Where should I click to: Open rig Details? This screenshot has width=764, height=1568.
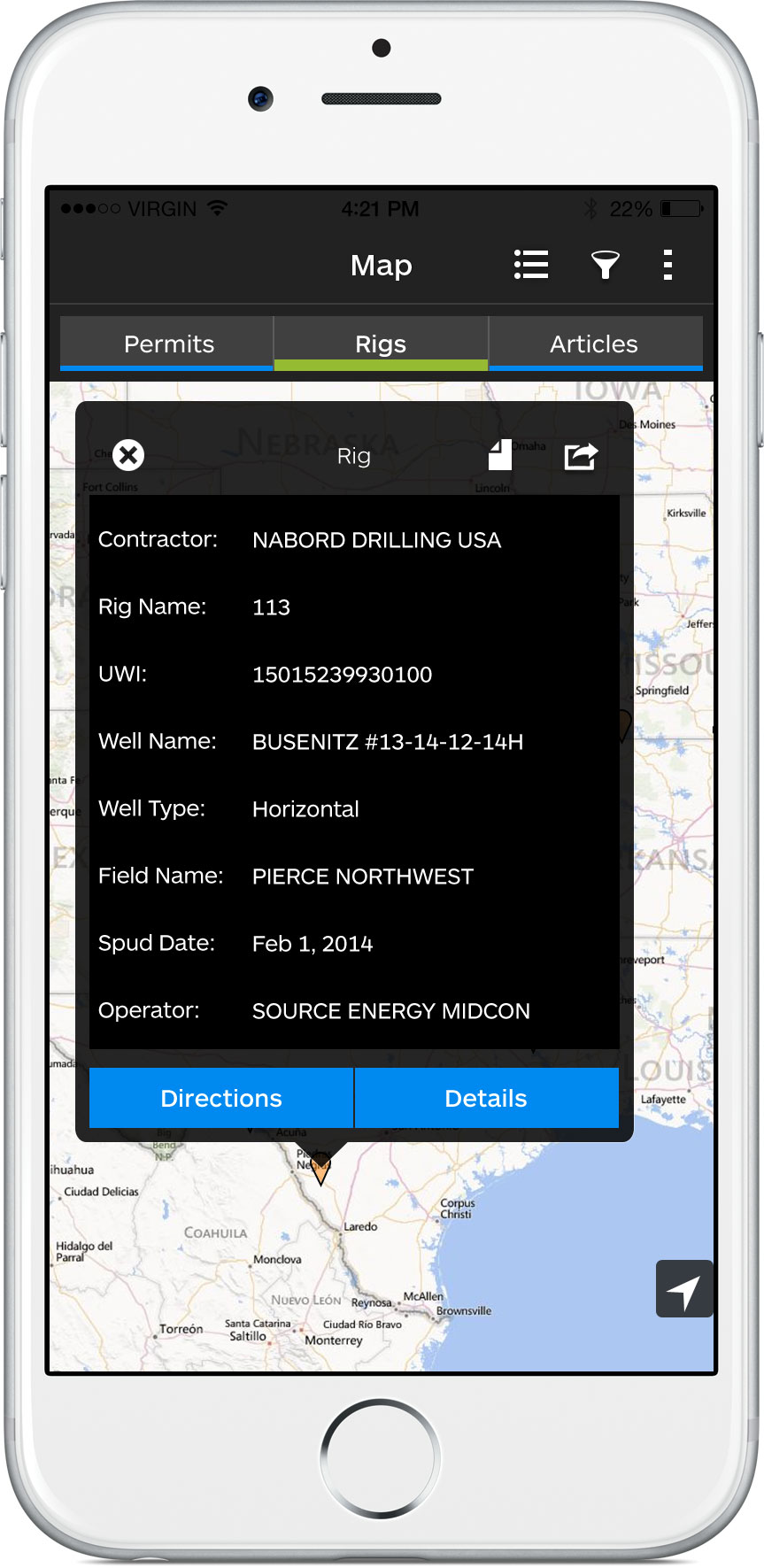click(486, 1098)
